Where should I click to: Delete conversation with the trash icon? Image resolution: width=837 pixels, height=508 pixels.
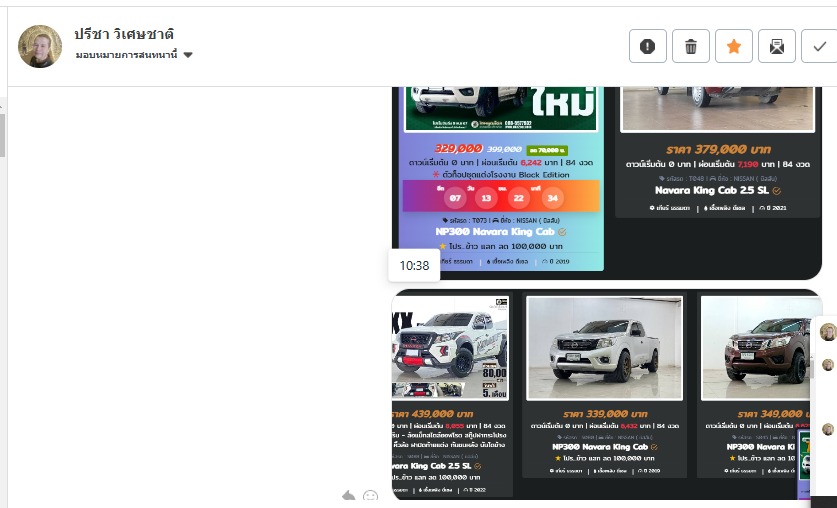tap(691, 46)
